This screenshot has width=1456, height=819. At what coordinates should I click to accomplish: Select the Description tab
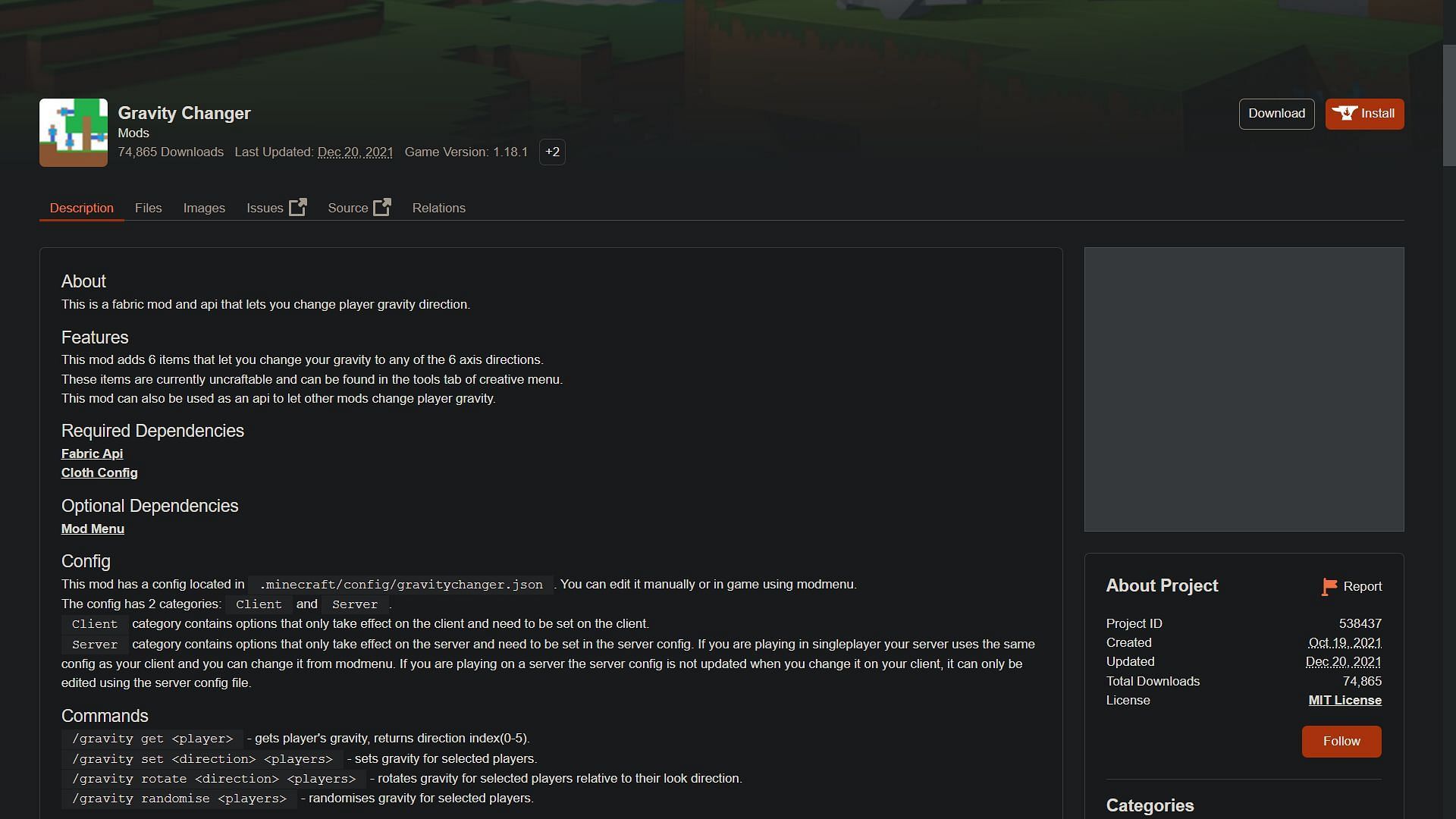point(81,207)
